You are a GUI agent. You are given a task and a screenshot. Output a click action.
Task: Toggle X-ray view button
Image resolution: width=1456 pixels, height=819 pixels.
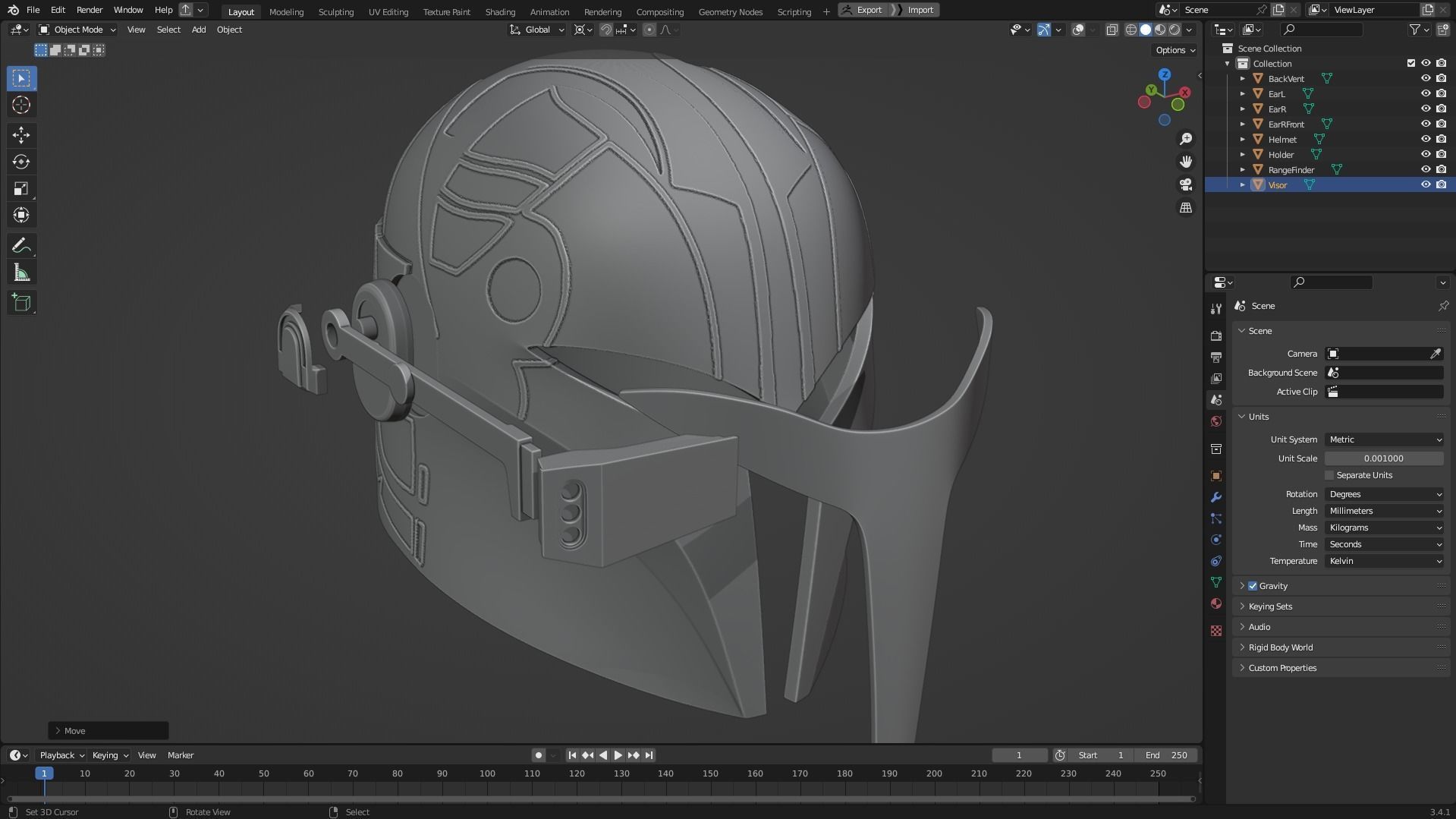(x=1112, y=30)
